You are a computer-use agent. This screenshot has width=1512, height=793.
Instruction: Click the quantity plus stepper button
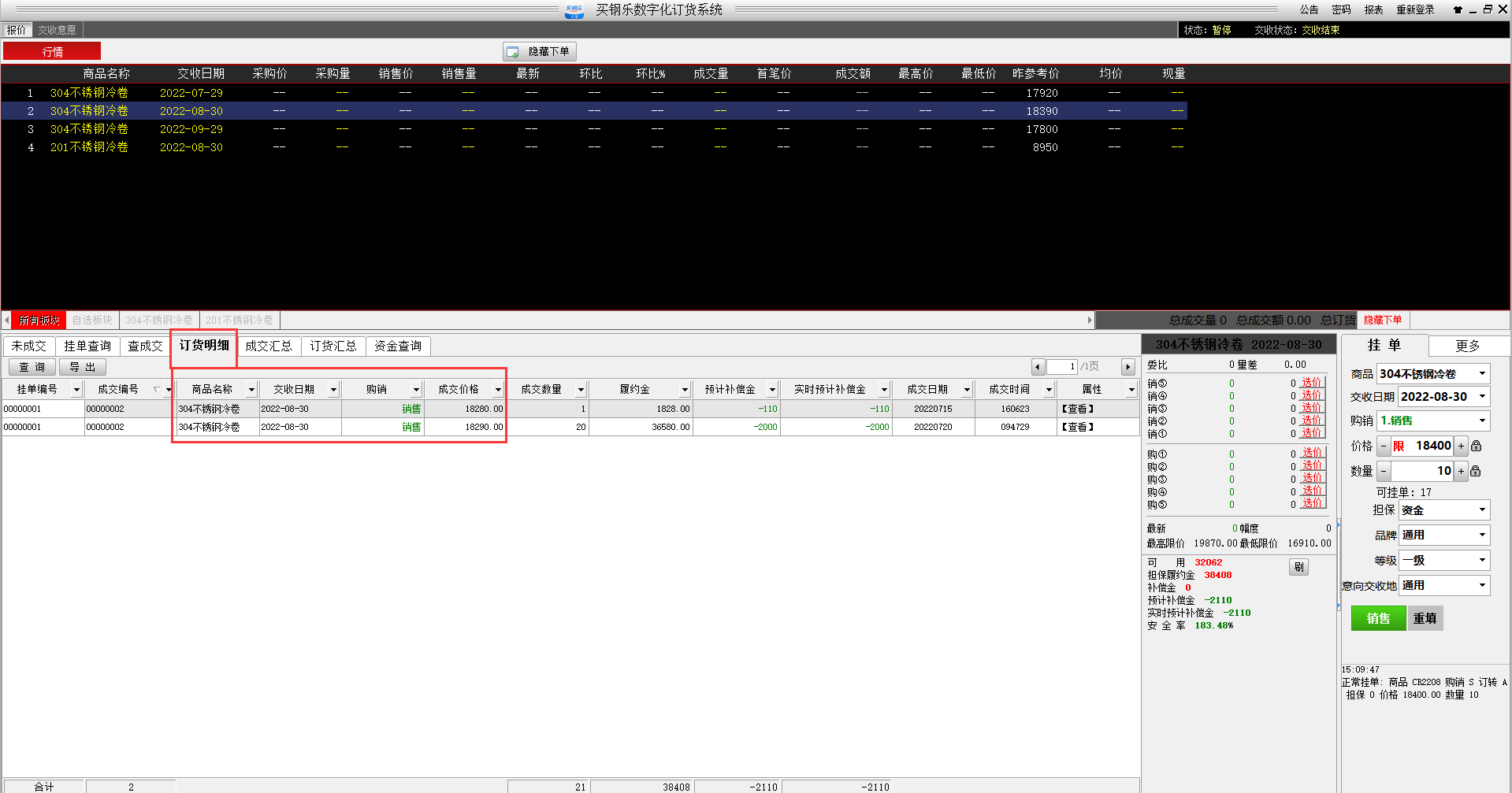point(1461,471)
